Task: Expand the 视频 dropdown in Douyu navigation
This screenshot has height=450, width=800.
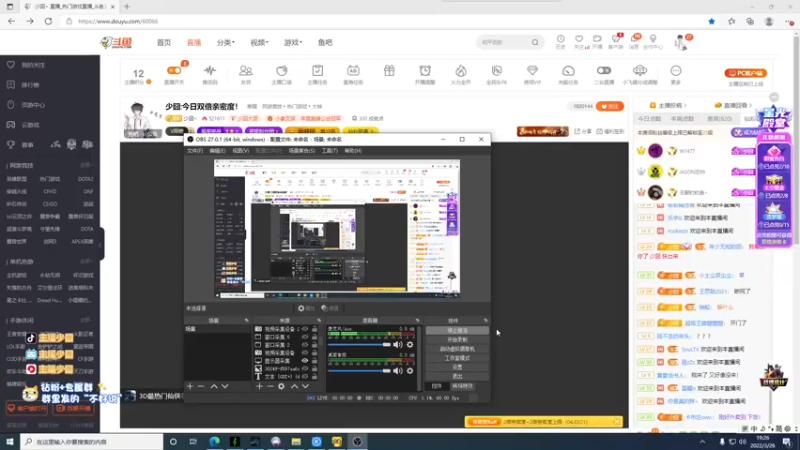Action: coord(259,42)
